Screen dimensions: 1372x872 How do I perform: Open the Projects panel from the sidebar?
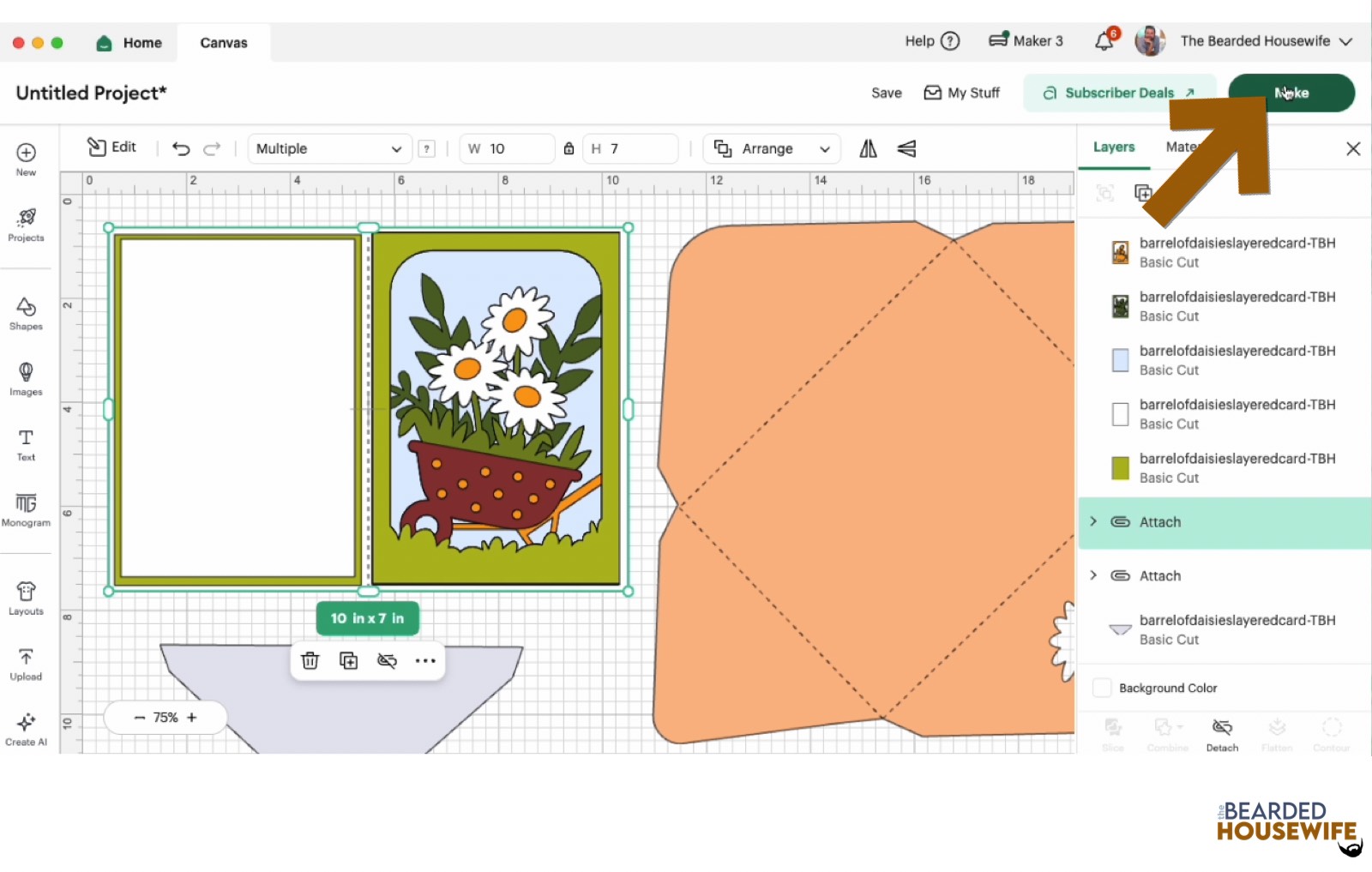[x=26, y=225]
